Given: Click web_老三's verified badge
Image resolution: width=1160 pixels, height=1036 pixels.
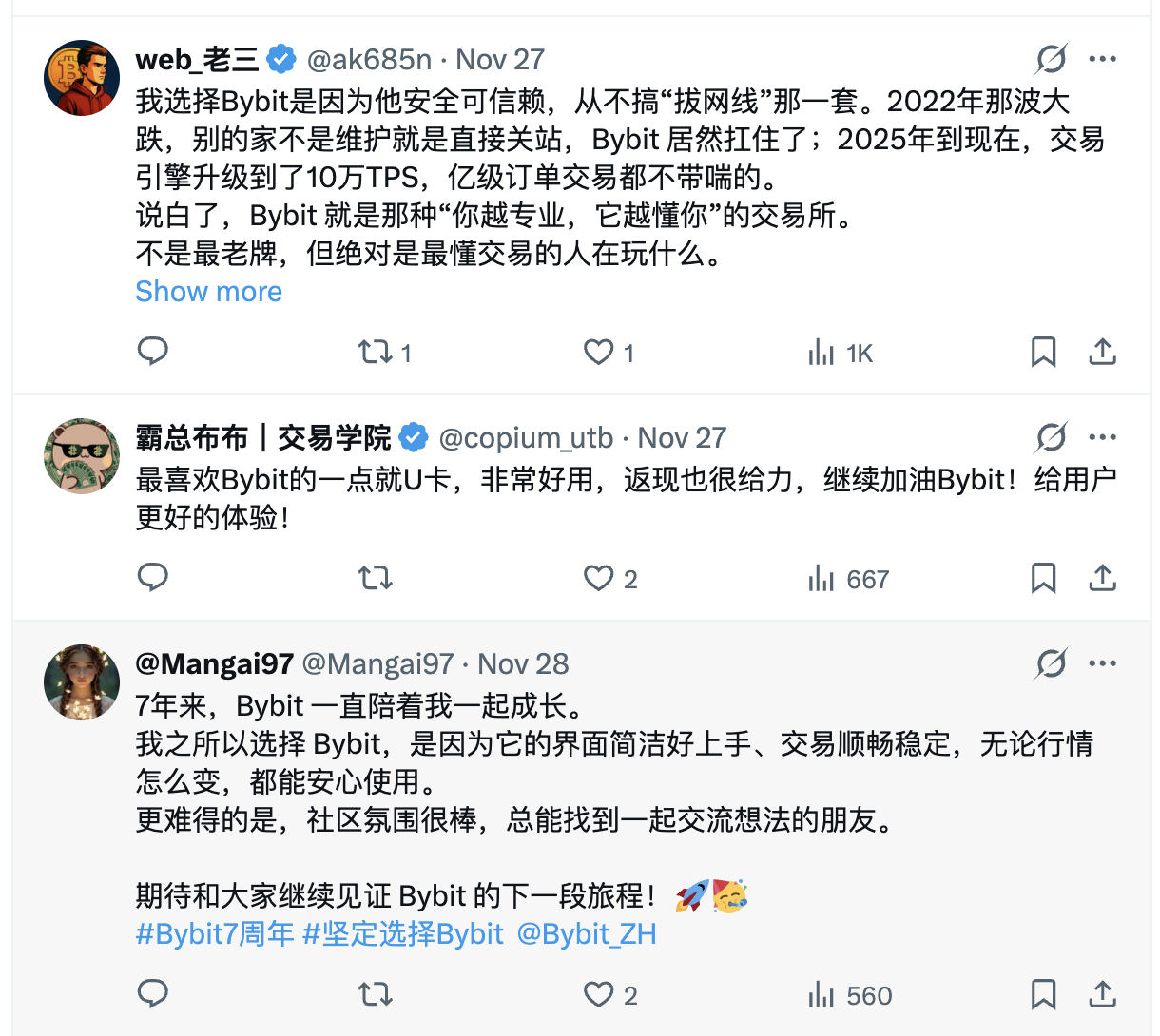Looking at the screenshot, I should coord(279,58).
